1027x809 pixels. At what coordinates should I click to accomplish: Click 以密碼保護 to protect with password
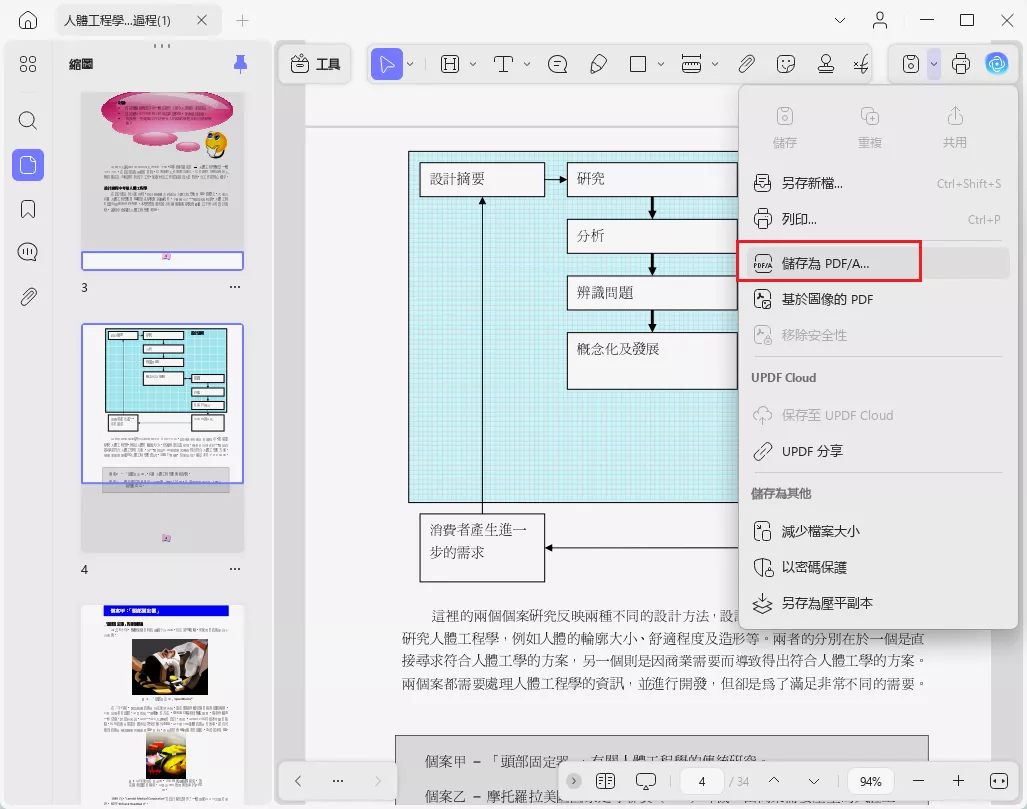point(814,567)
